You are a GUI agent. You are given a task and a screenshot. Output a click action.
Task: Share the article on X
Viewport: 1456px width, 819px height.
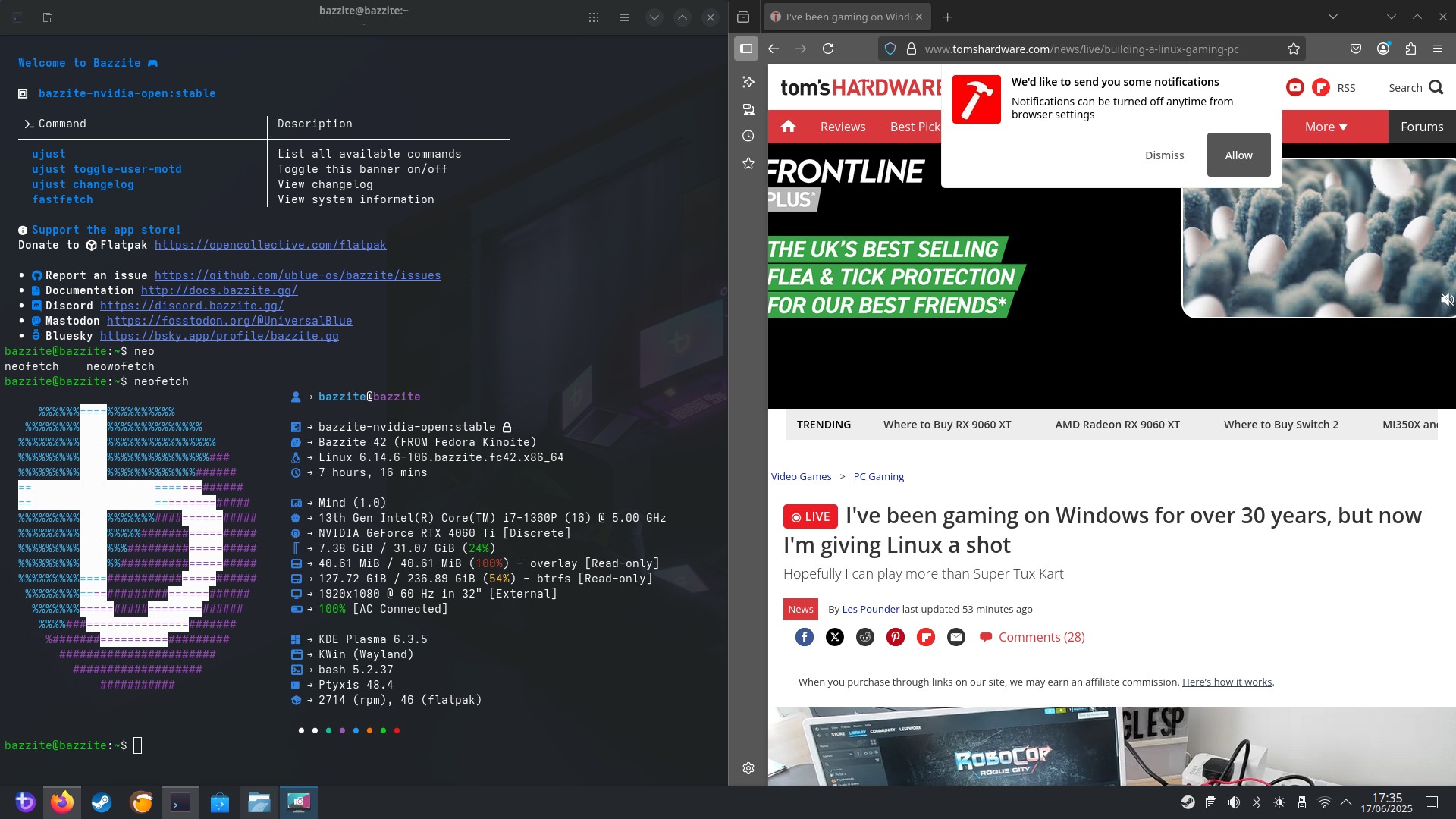point(835,637)
